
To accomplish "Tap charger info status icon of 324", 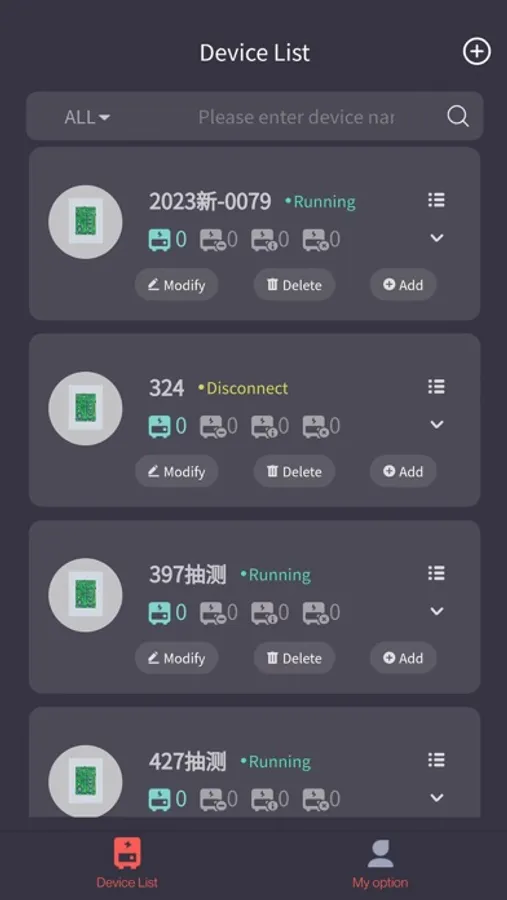I will tap(264, 426).
